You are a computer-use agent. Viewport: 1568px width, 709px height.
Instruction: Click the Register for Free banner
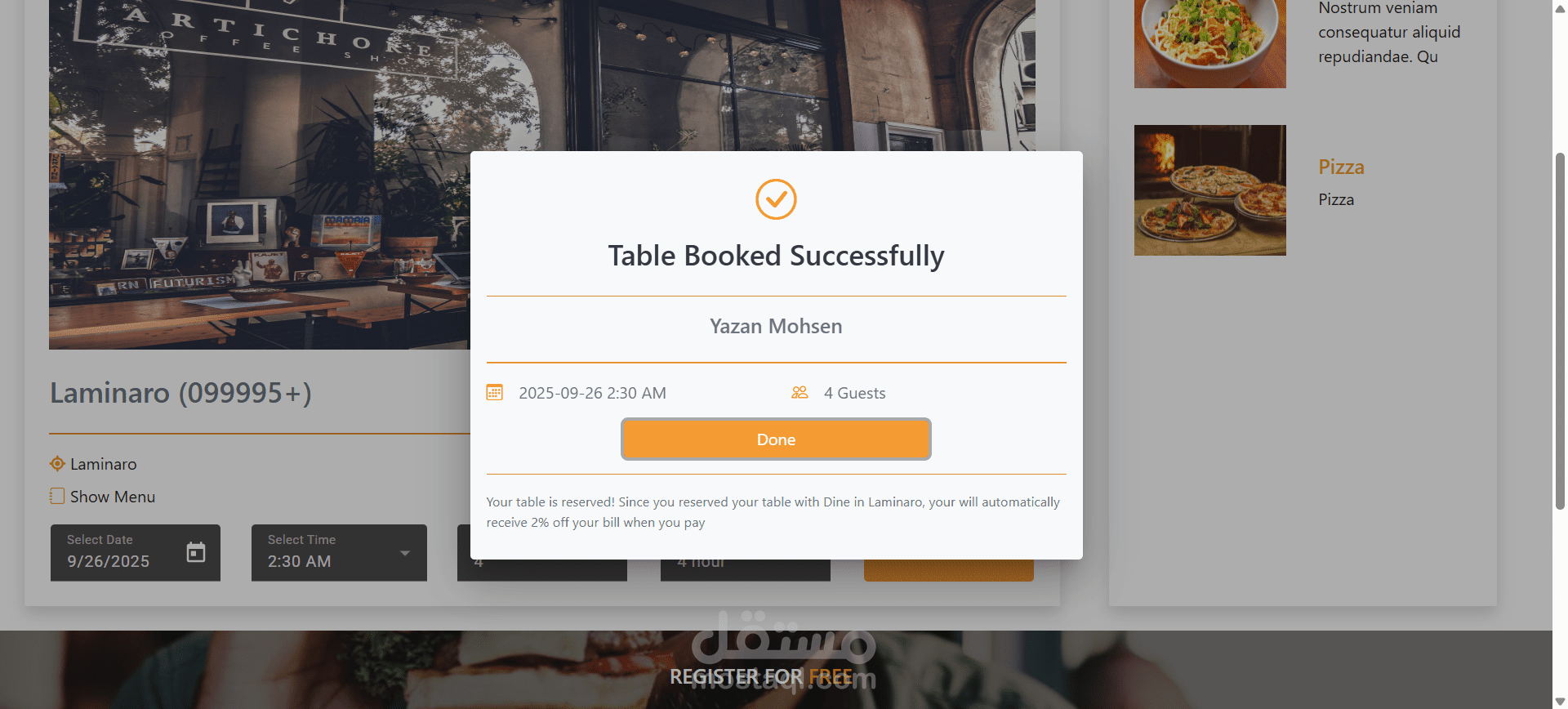click(x=761, y=677)
